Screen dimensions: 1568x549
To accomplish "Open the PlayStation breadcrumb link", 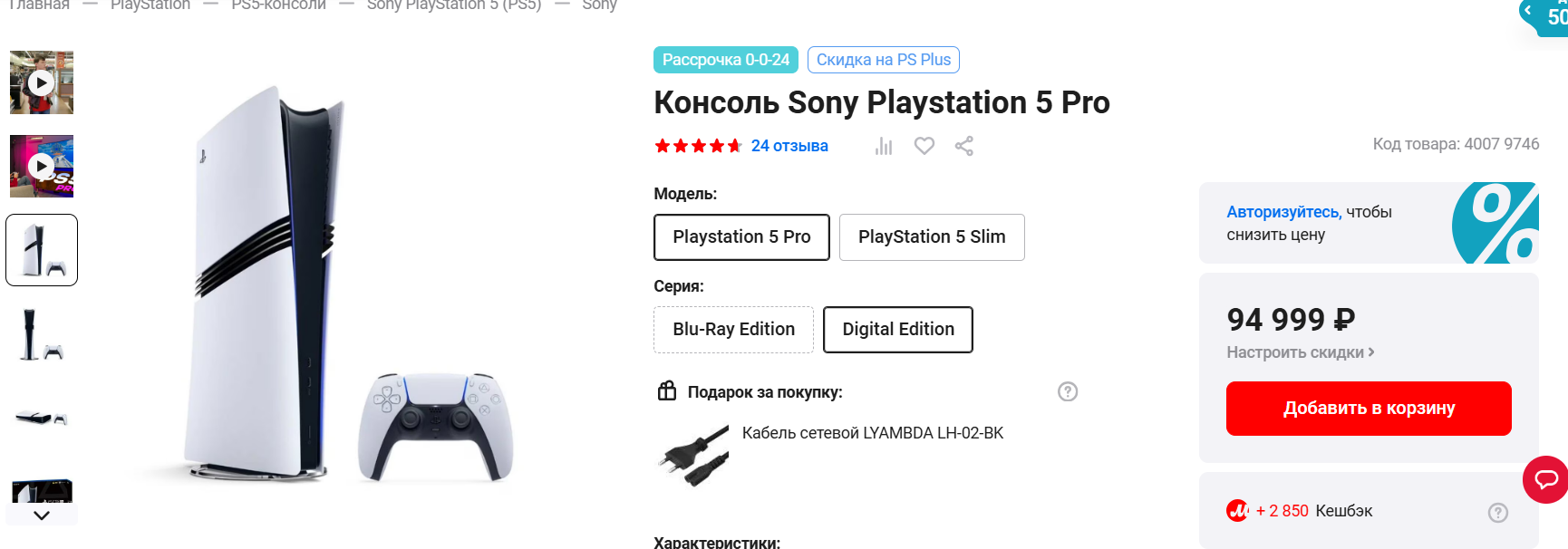I will 150,5.
